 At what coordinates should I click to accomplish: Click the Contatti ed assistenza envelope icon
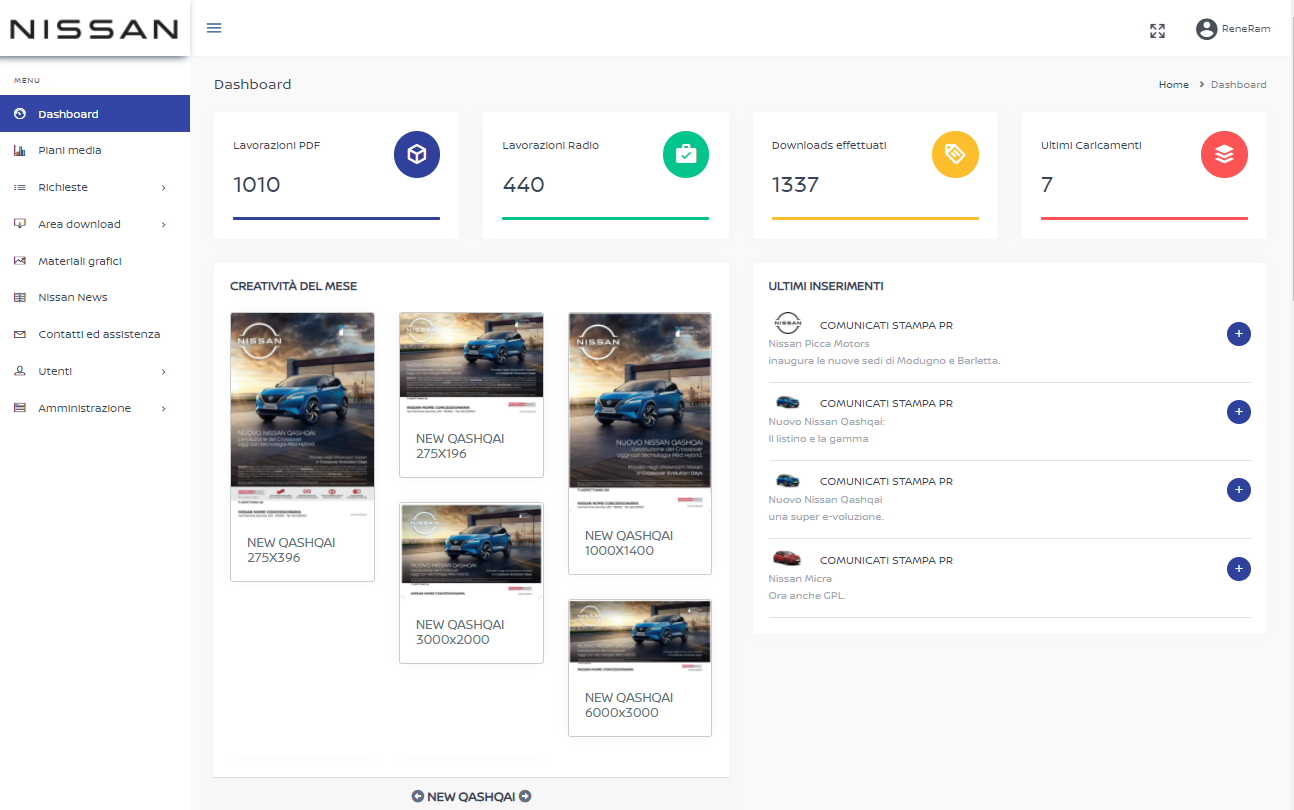pyautogui.click(x=20, y=334)
